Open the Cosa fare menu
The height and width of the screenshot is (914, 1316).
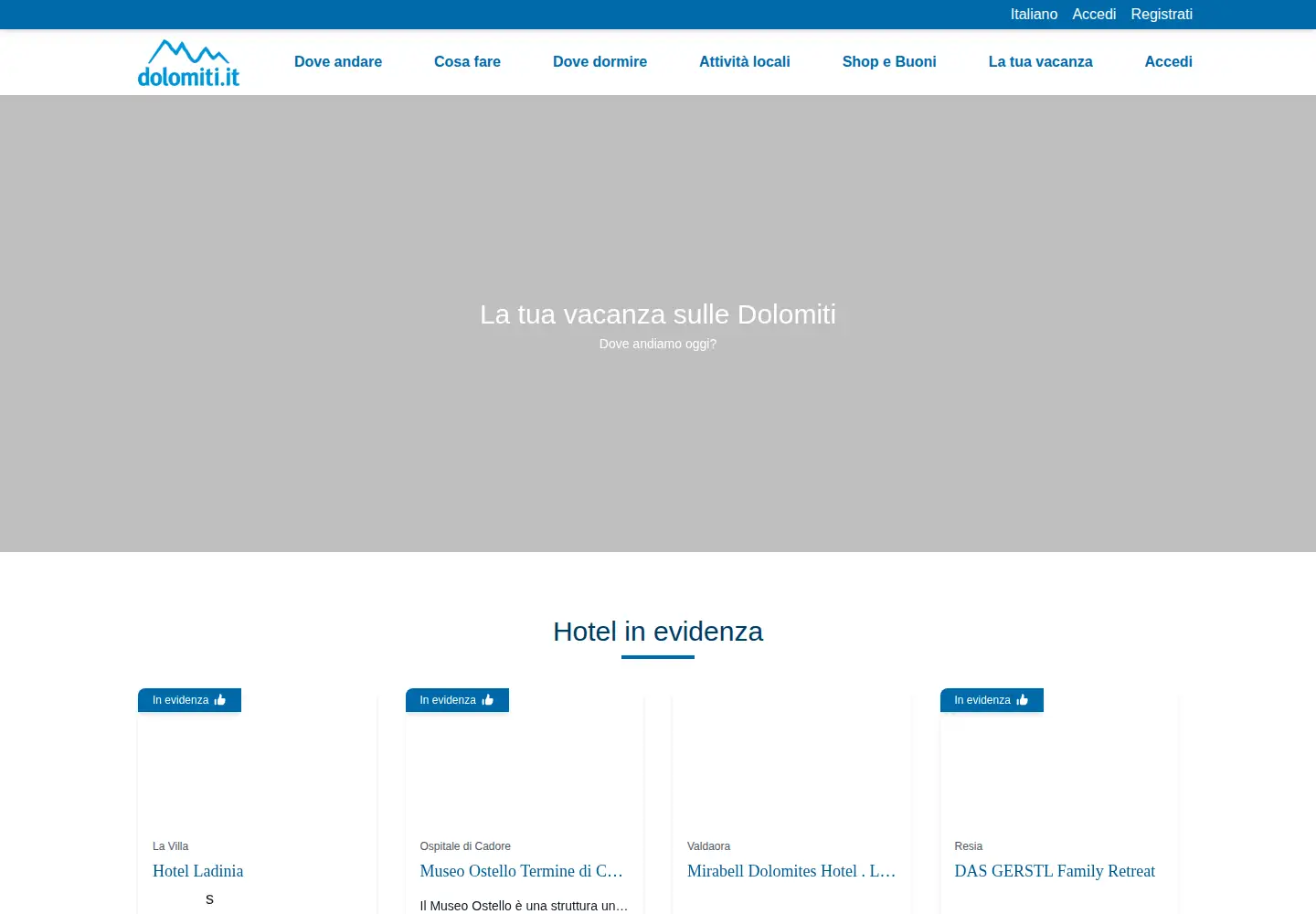(467, 62)
